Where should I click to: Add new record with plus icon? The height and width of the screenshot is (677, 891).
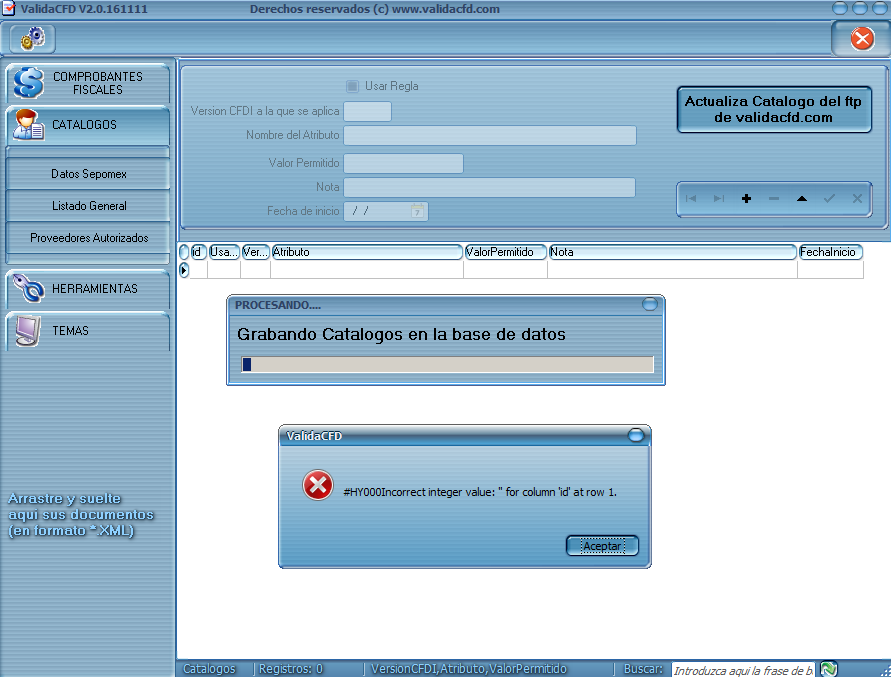[x=747, y=198]
